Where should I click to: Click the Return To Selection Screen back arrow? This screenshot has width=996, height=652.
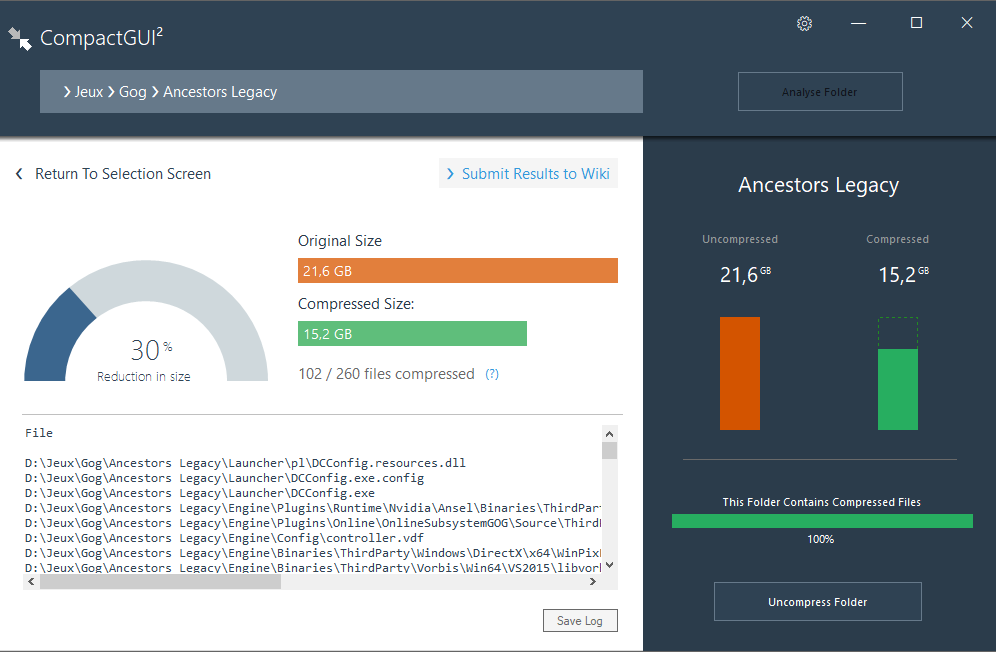click(x=19, y=173)
